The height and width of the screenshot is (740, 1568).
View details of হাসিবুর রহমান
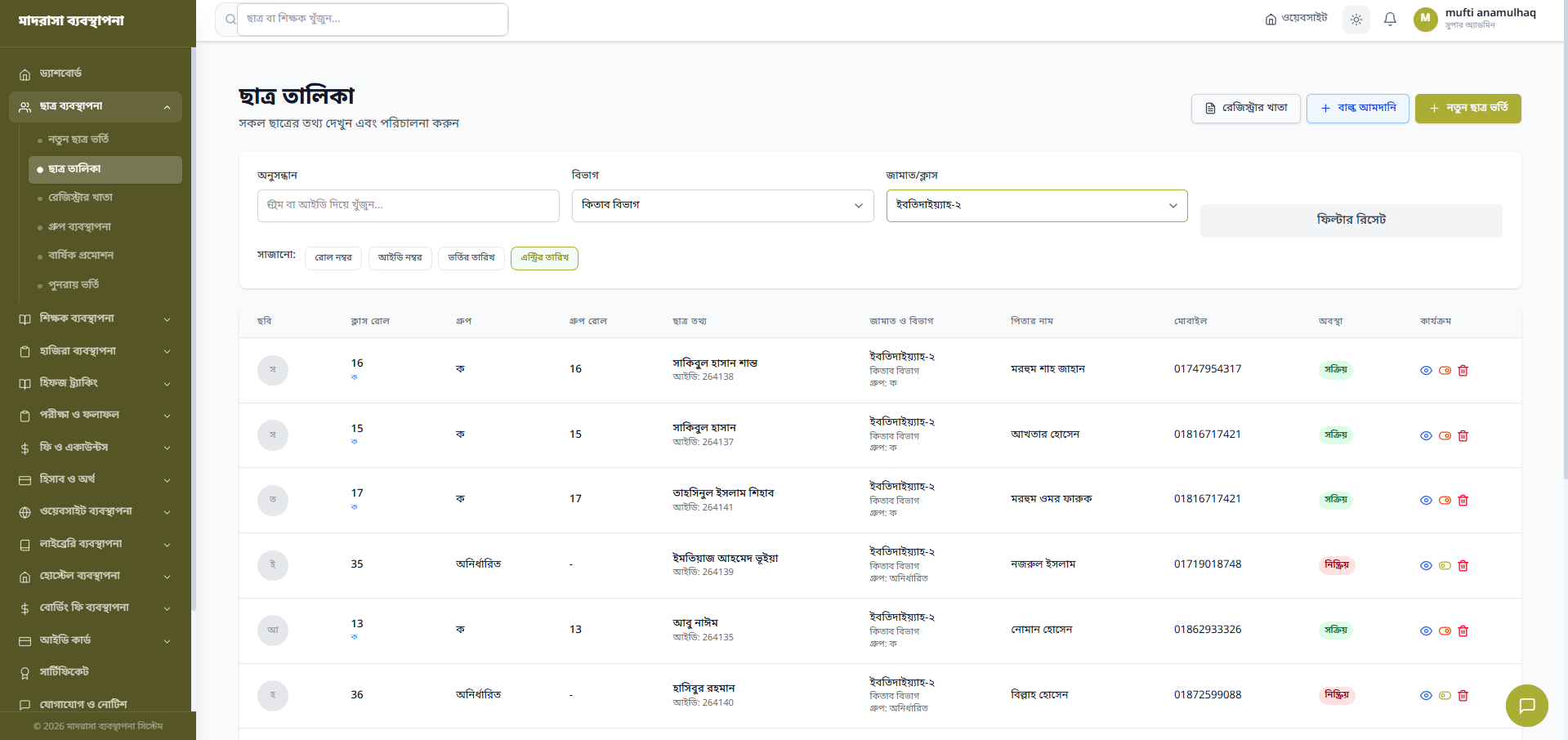pos(1426,696)
